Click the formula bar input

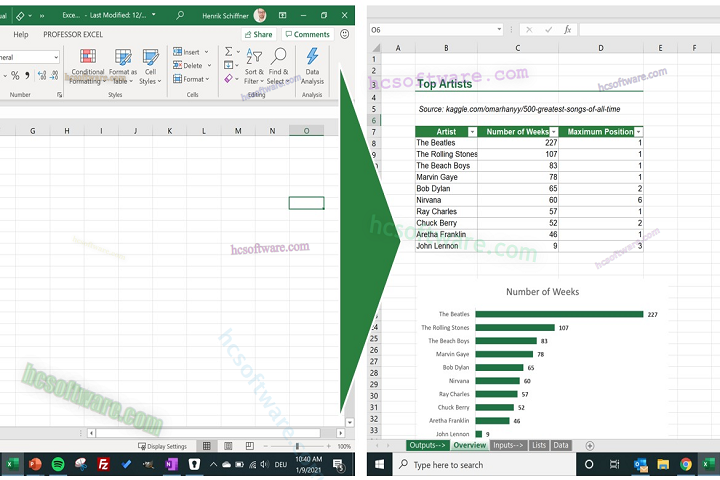click(649, 30)
